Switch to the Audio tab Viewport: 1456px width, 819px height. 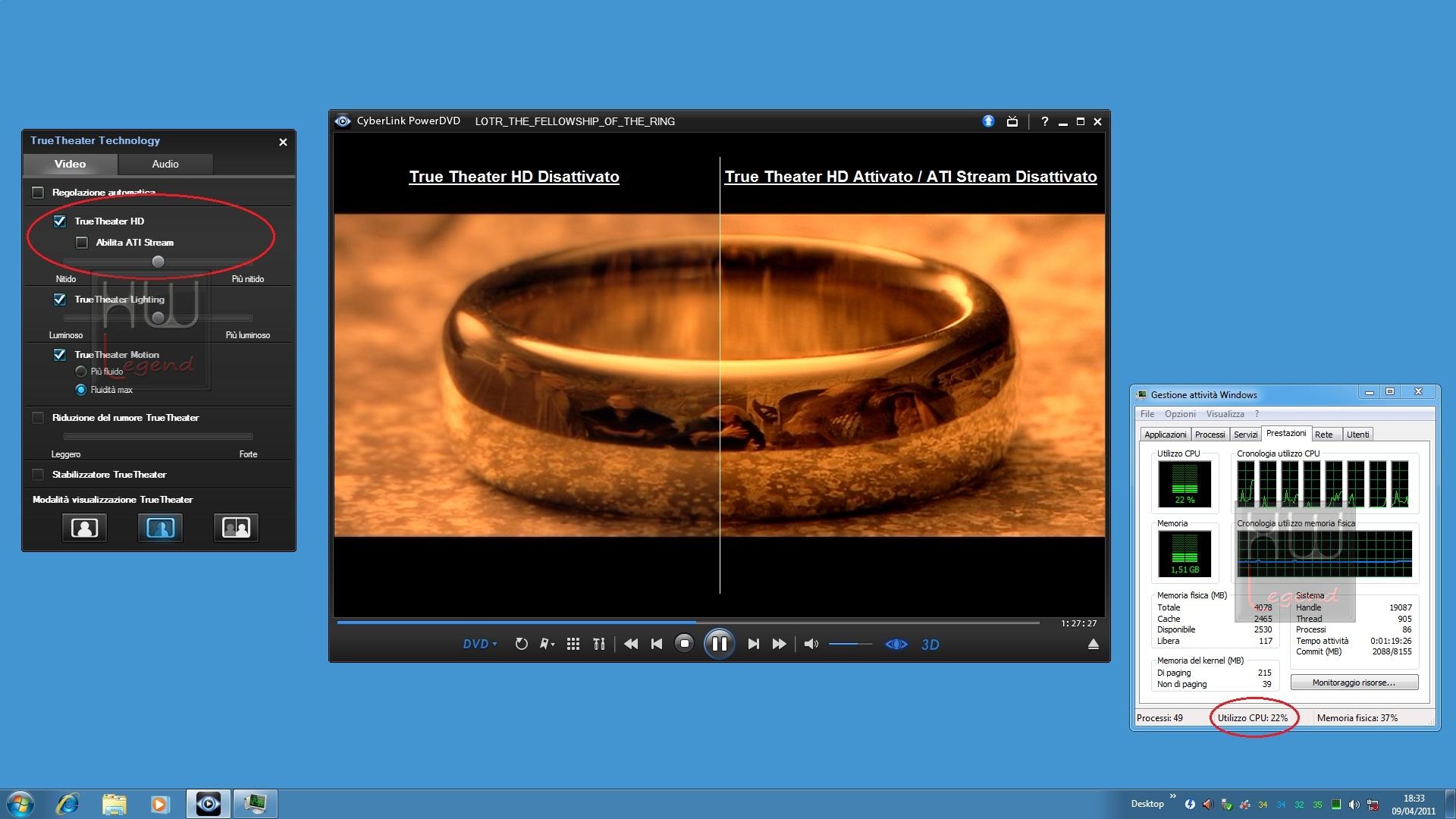click(x=165, y=164)
